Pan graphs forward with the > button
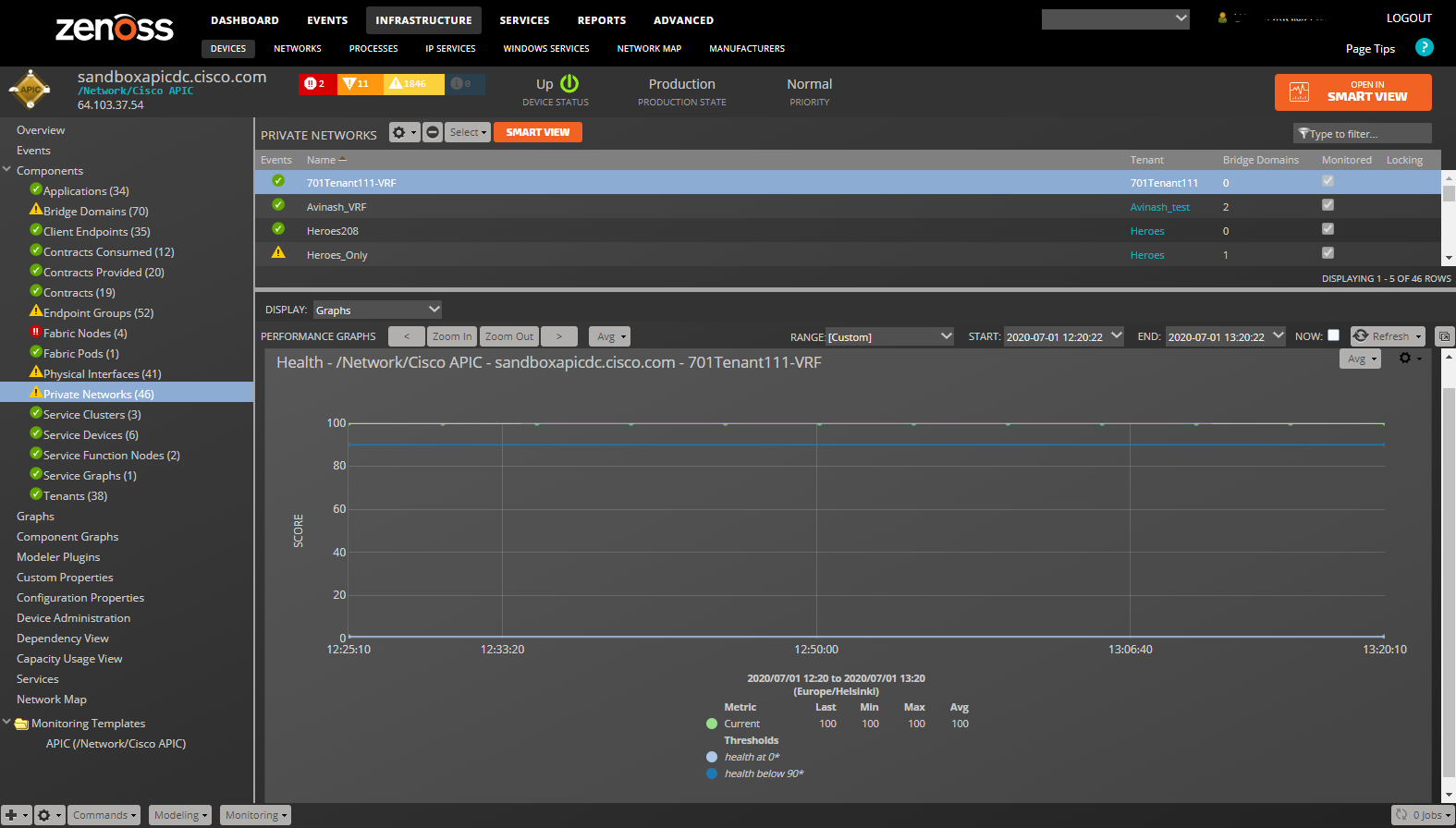Image resolution: width=1456 pixels, height=828 pixels. tap(559, 336)
